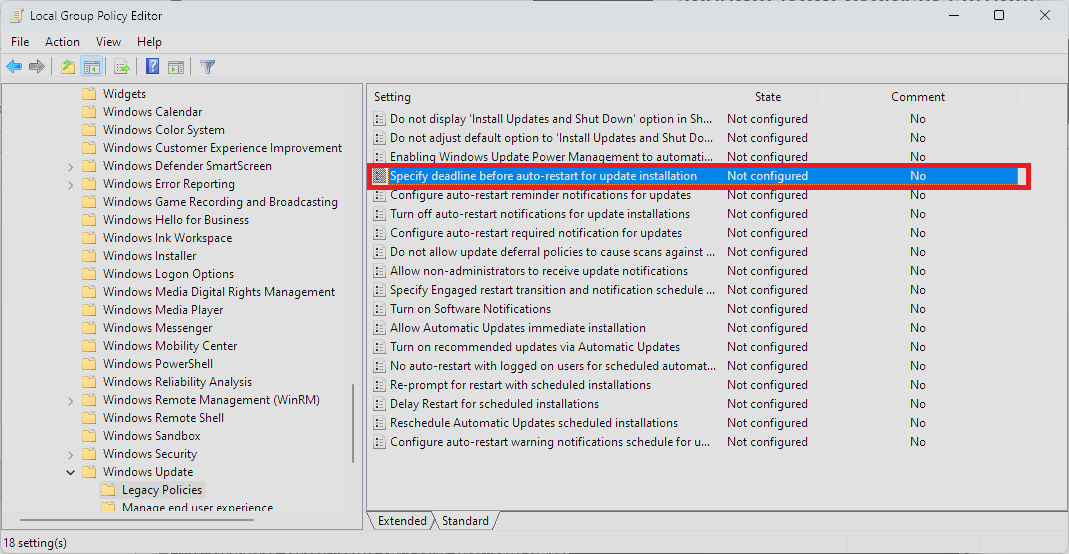Image resolution: width=1069 pixels, height=554 pixels.
Task: Click the Filter funnel toolbar icon
Action: click(207, 67)
